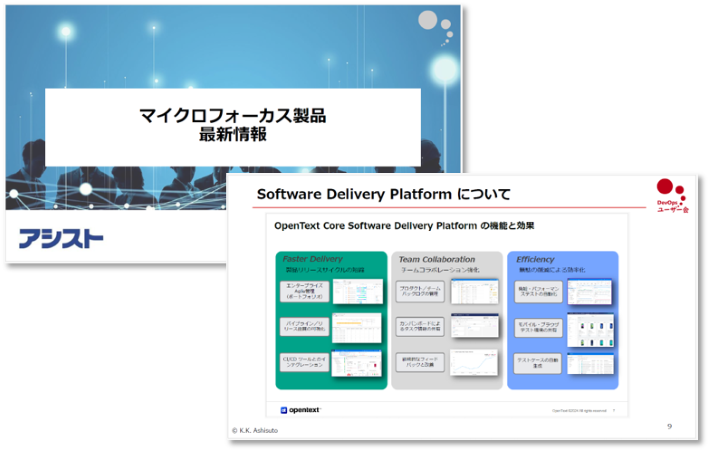This screenshot has width=710, height=452.
Task: Click the パイプライン/リリース label box
Action: [304, 328]
